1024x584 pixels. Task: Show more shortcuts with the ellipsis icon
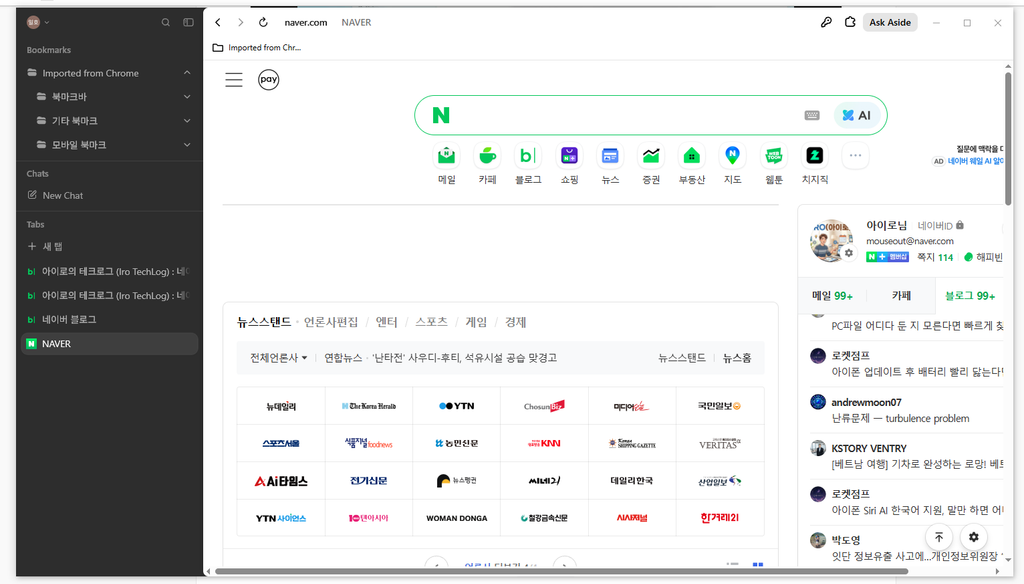tap(856, 155)
